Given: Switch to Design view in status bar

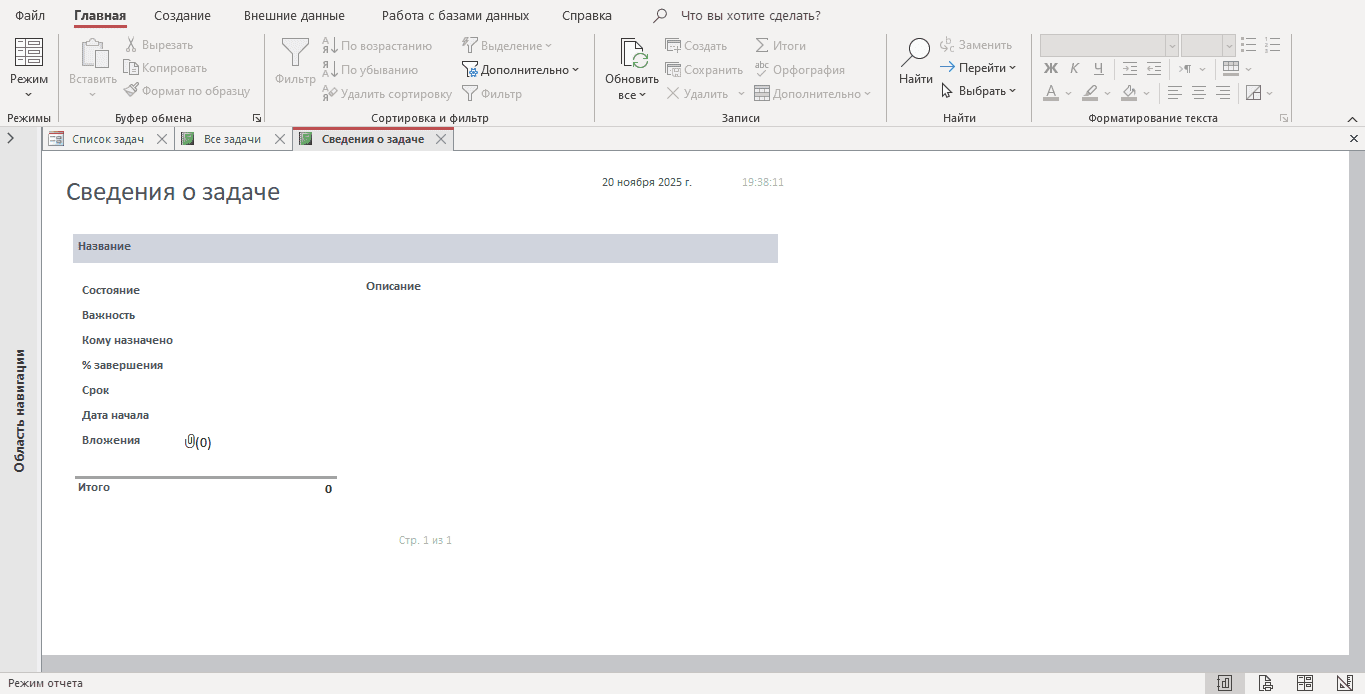Looking at the screenshot, I should pos(1344,683).
